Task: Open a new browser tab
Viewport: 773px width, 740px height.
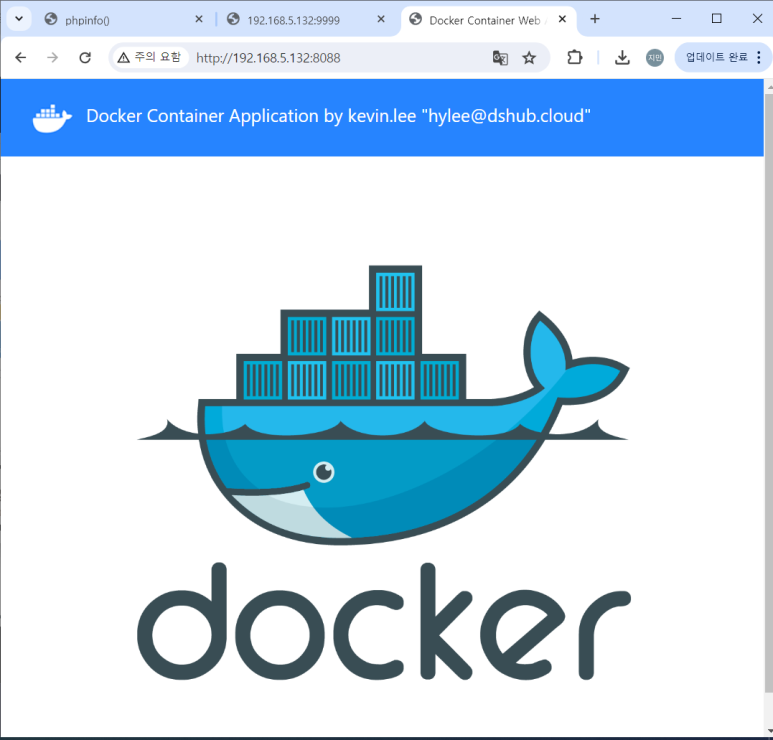Action: [x=595, y=19]
